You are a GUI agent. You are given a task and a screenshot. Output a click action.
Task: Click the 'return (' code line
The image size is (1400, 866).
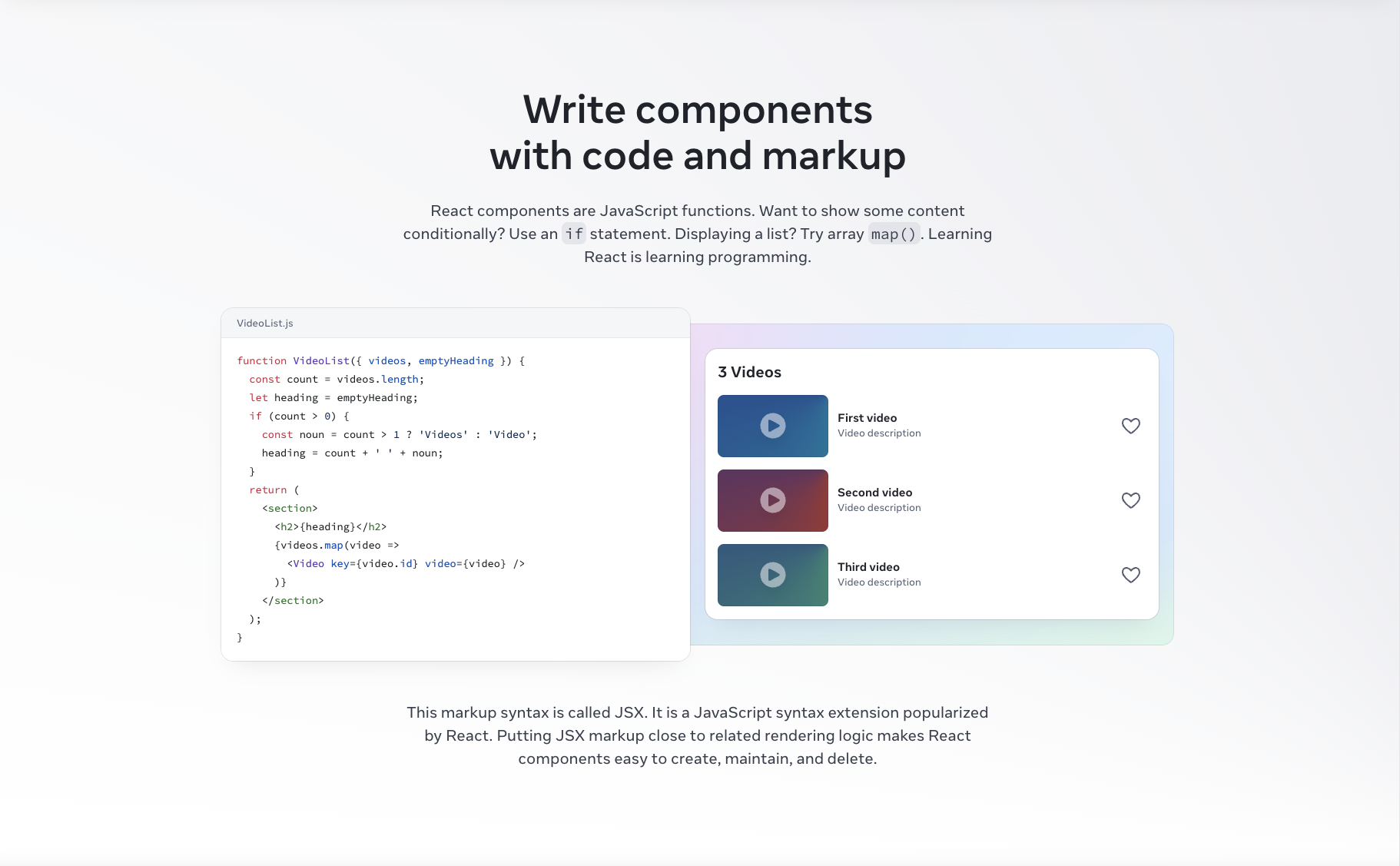coord(274,489)
